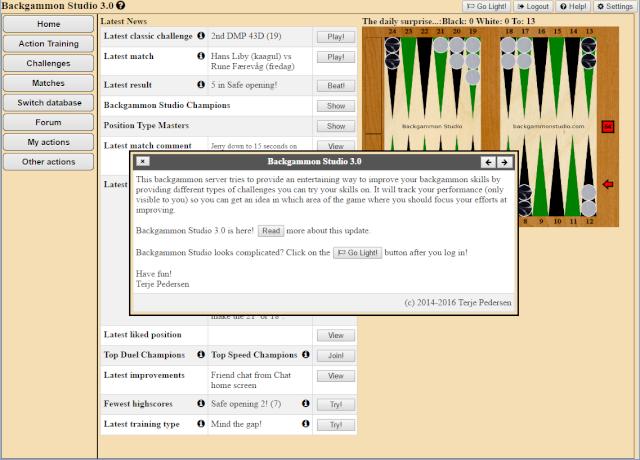Click Try! for Fewest highscores
The image size is (640, 460).
tap(336, 404)
